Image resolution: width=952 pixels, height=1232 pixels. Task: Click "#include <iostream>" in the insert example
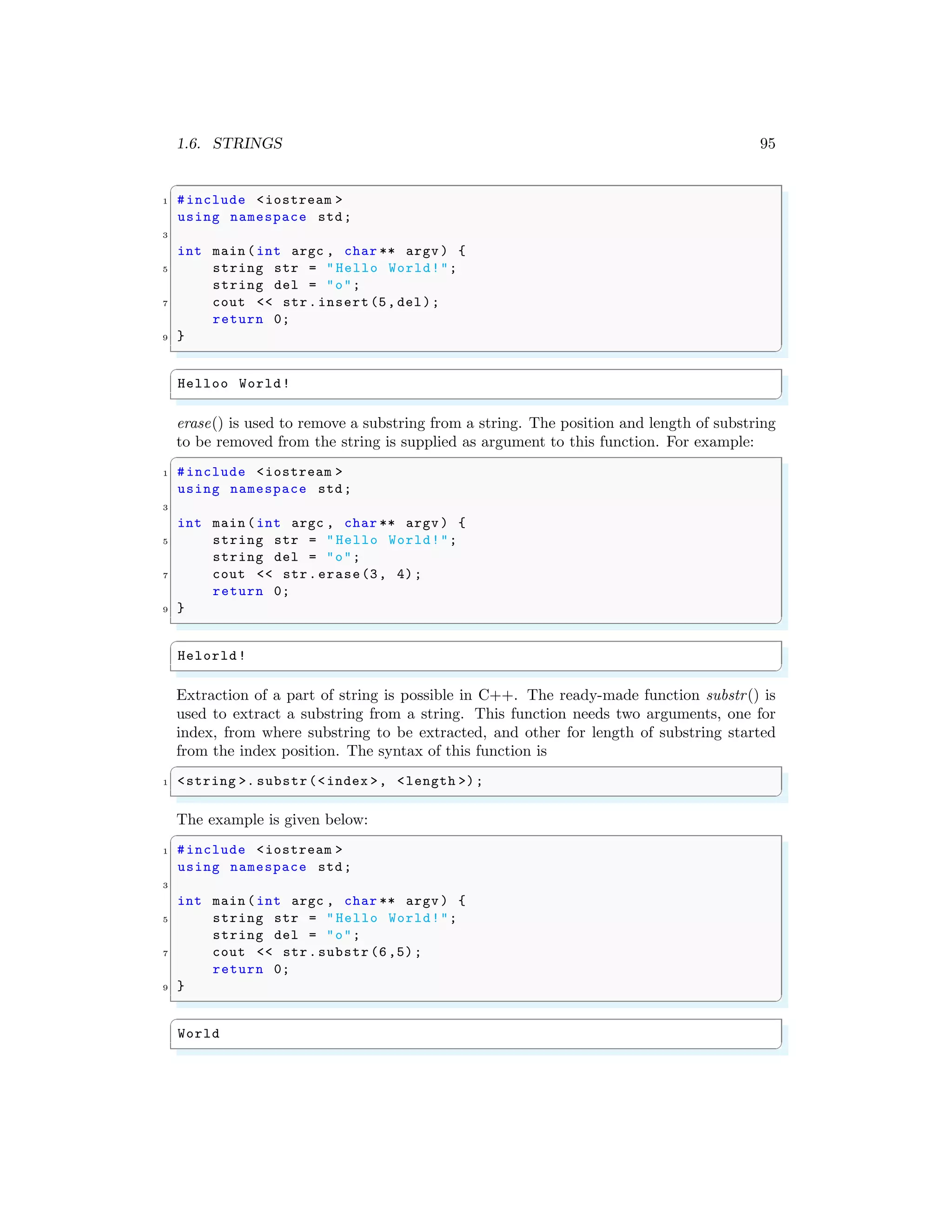(260, 200)
